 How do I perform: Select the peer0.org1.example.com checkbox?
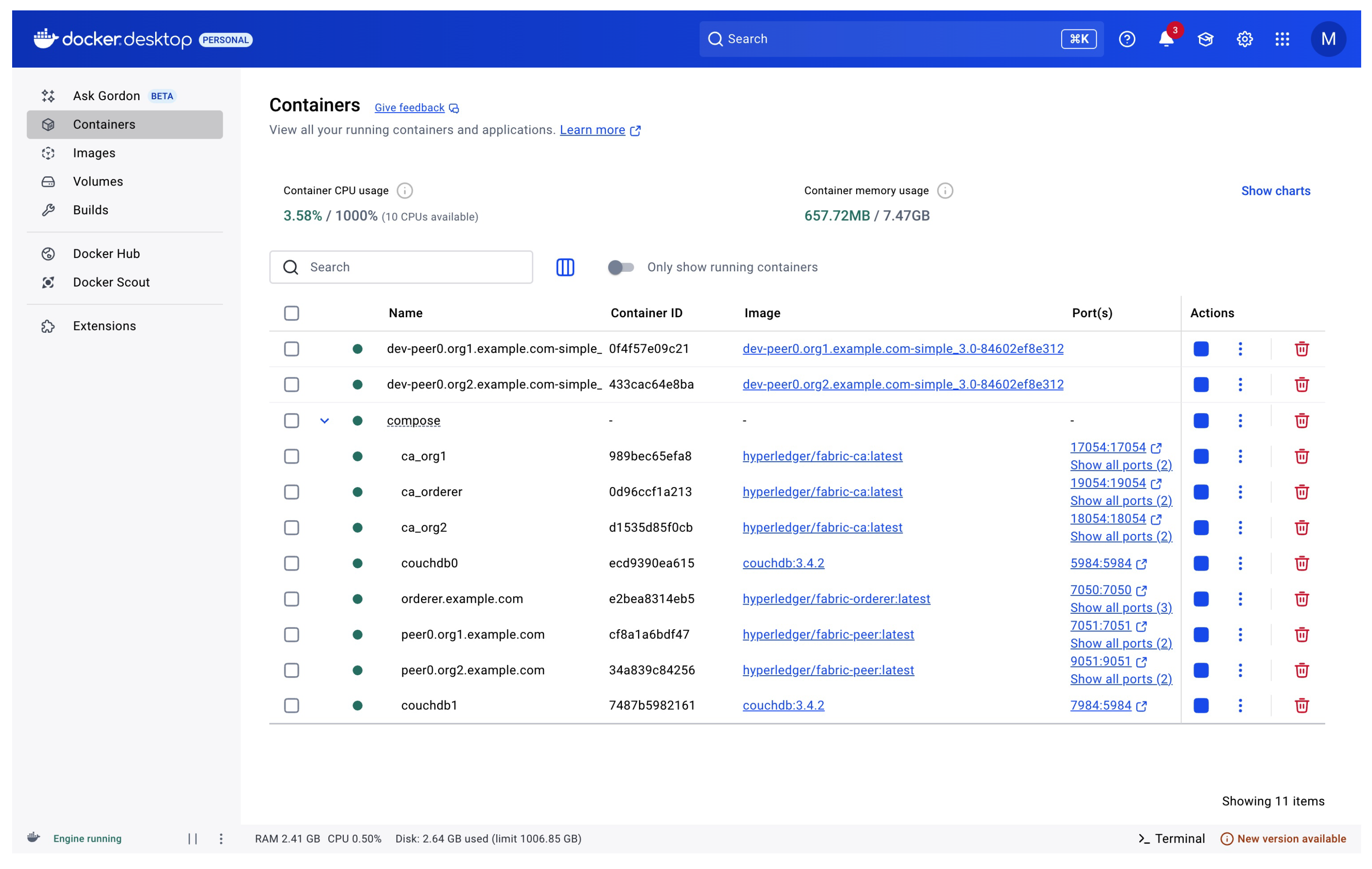[x=291, y=635]
